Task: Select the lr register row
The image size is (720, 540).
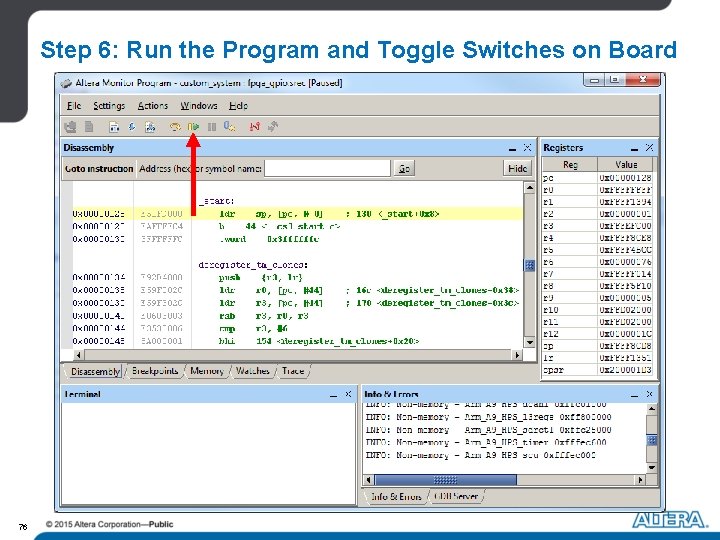Action: click(597, 358)
